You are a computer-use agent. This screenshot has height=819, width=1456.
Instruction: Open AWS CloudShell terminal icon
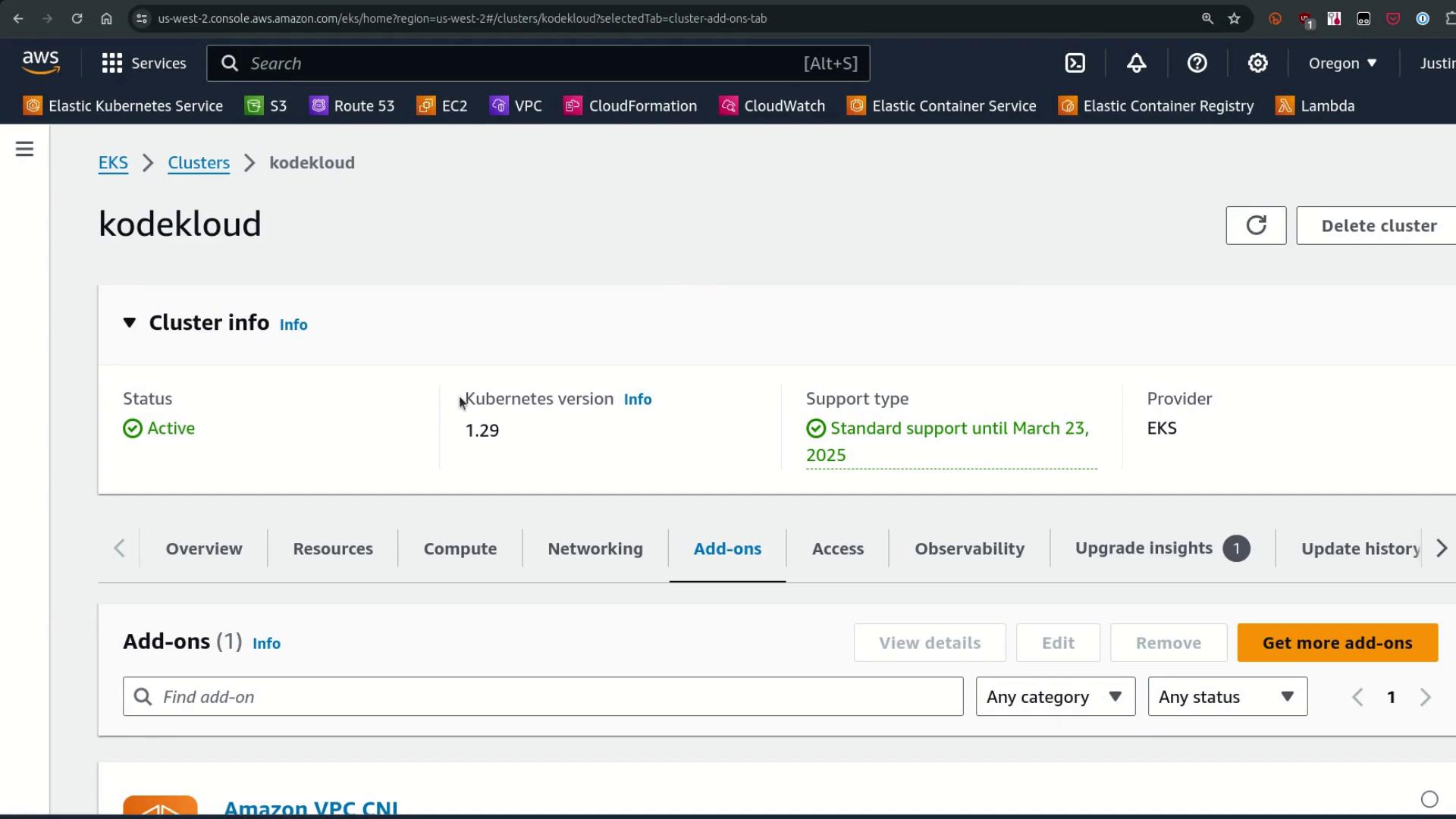point(1075,63)
